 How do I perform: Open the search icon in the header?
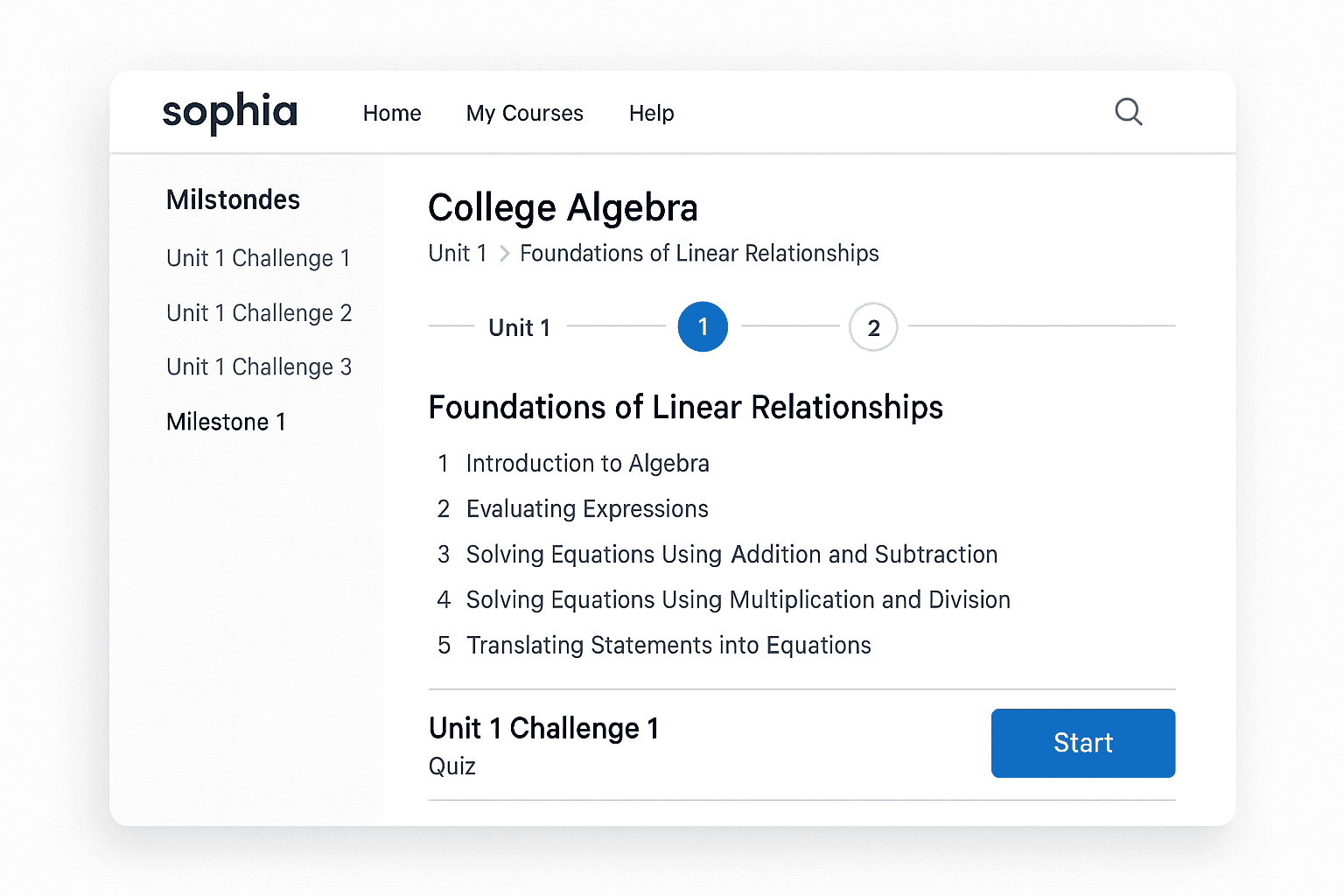1129,112
